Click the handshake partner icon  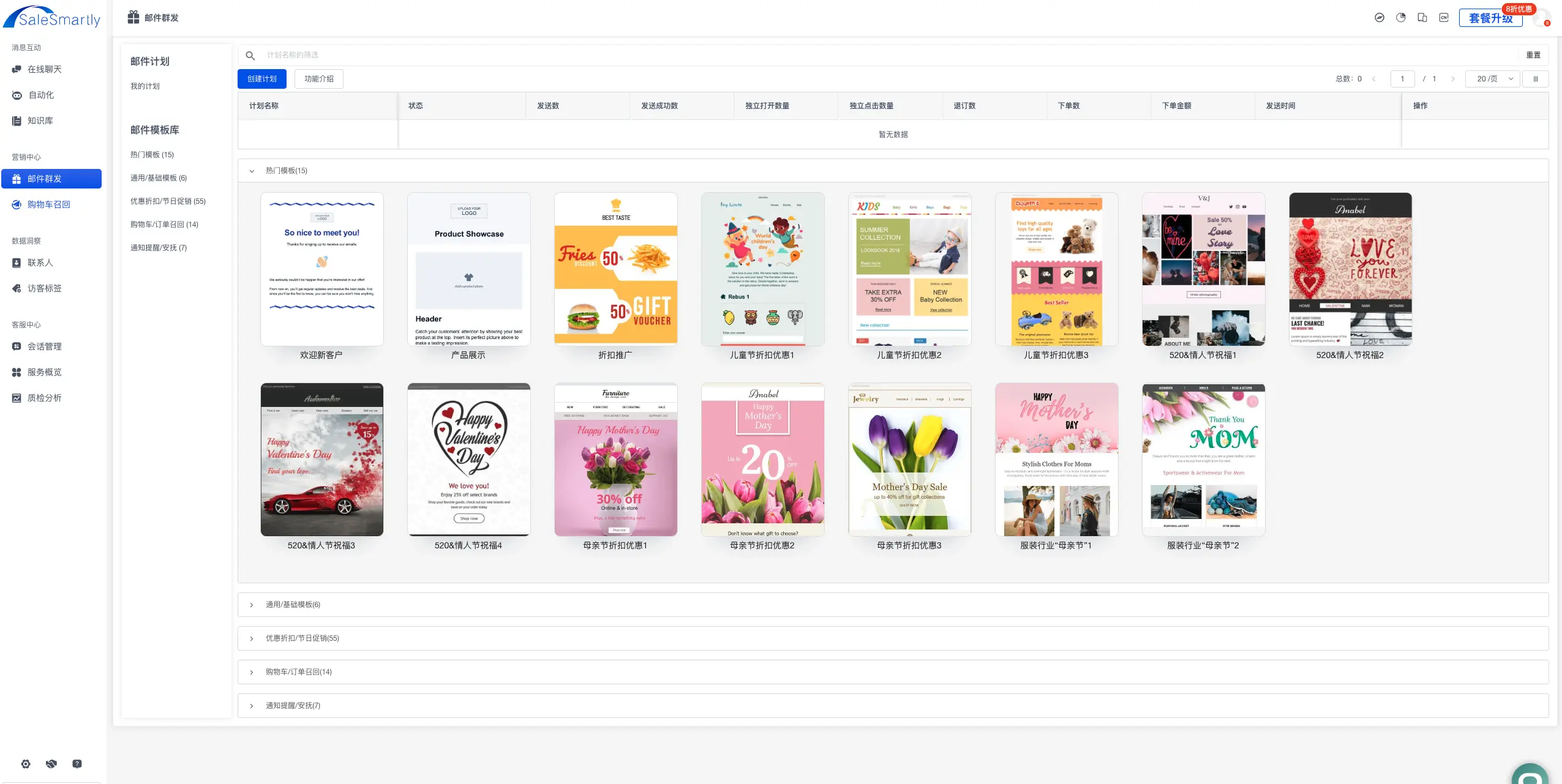tap(51, 764)
